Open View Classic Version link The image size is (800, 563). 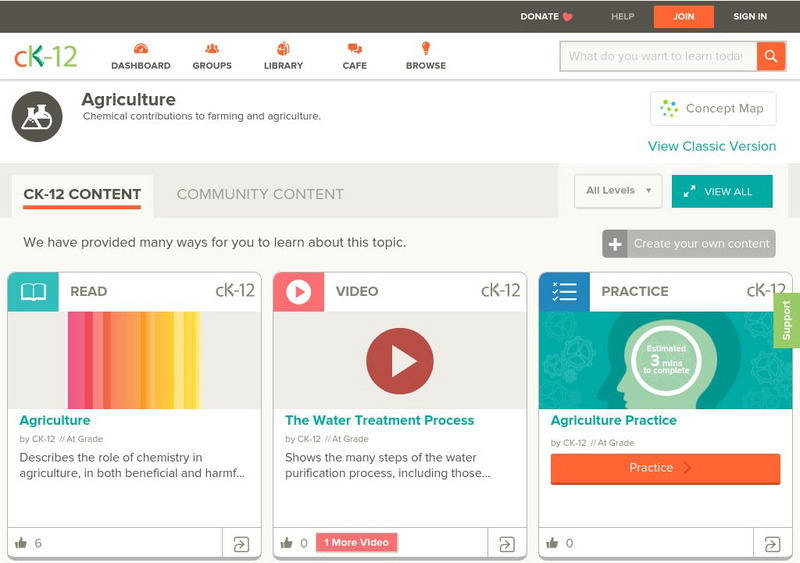(712, 146)
